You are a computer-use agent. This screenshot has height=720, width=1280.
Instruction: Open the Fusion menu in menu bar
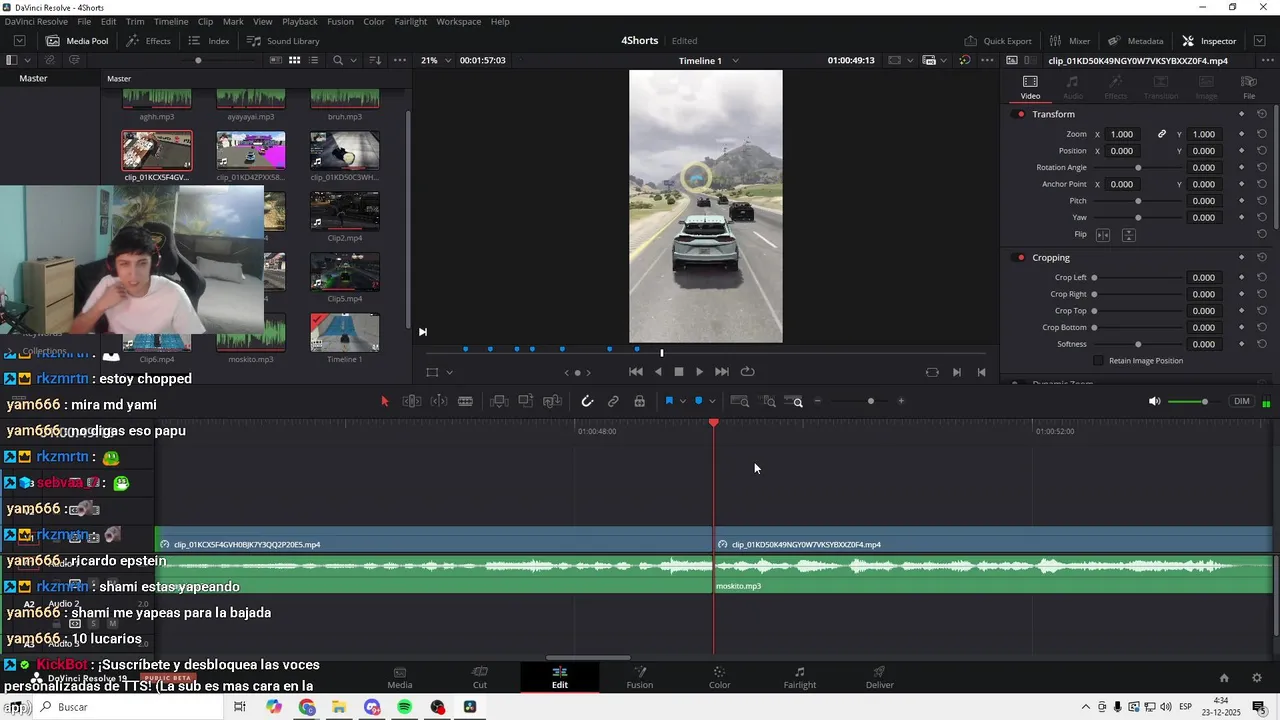pos(340,21)
